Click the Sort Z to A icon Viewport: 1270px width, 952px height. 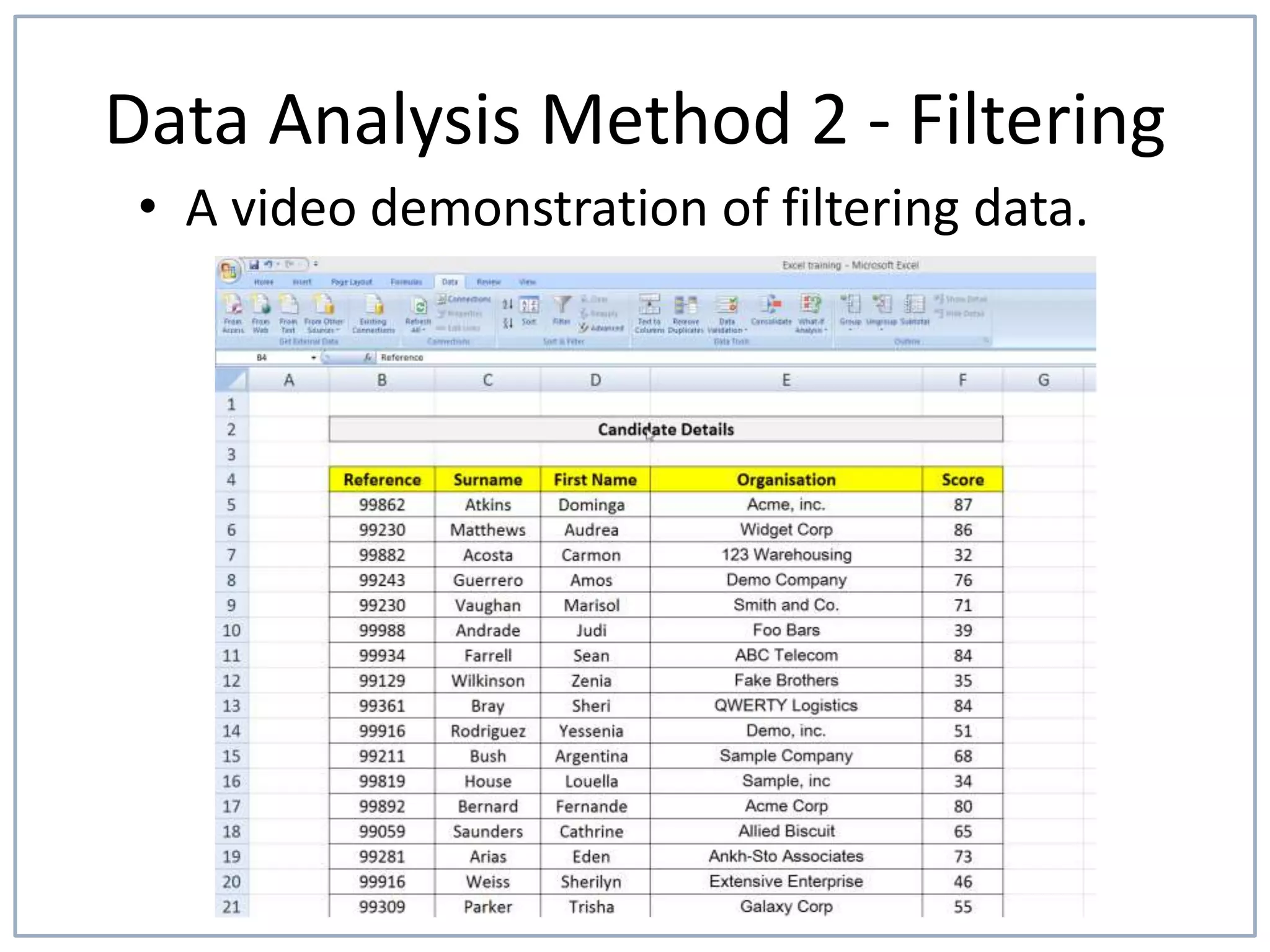point(507,323)
